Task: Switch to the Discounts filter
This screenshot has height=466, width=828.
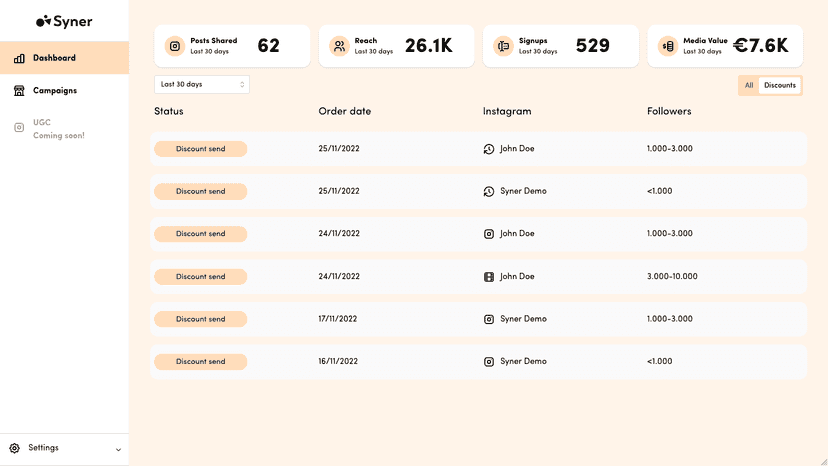Action: [x=779, y=85]
